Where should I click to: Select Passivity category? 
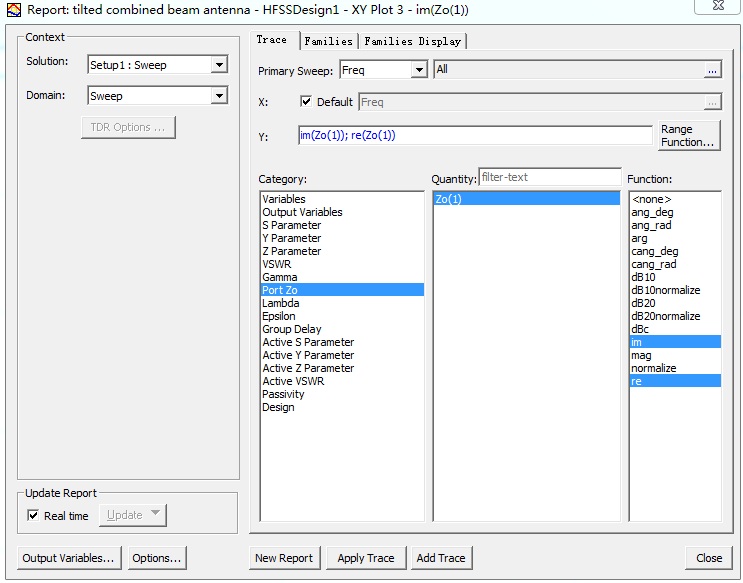tap(342, 394)
